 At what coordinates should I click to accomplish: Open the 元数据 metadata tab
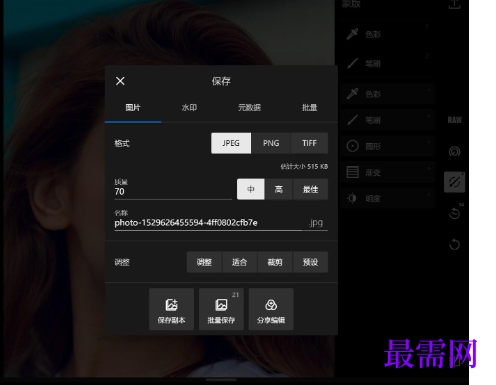(x=249, y=108)
